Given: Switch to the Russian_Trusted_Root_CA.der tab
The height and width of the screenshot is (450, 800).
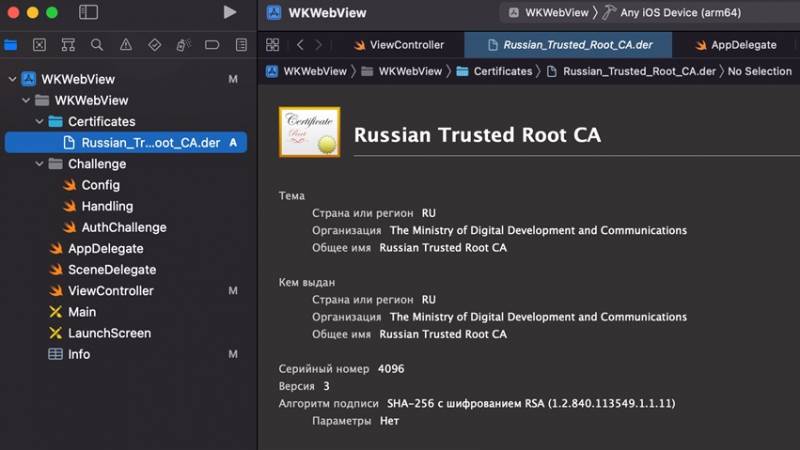Looking at the screenshot, I should (568, 45).
